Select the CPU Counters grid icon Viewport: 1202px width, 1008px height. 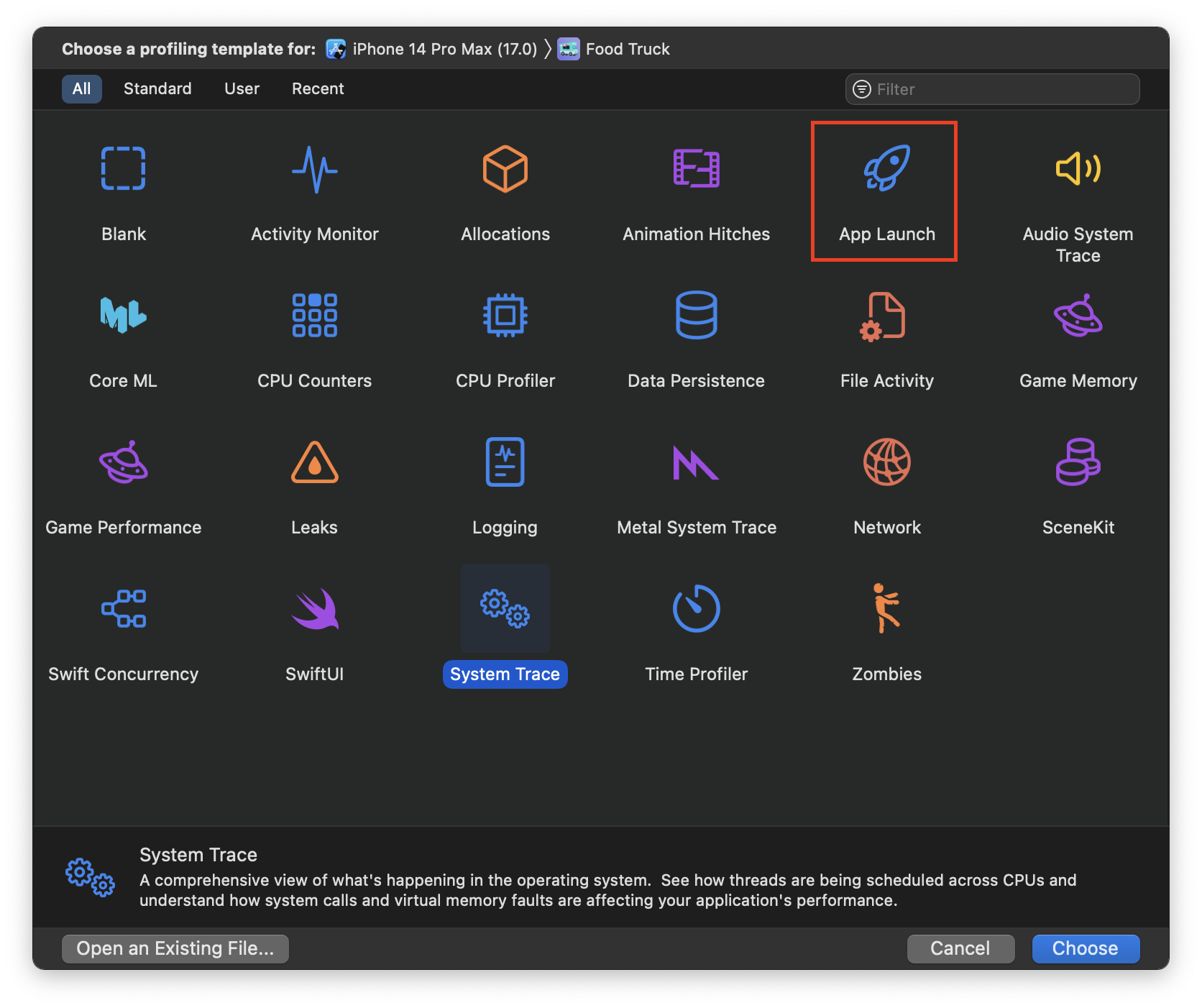[314, 315]
